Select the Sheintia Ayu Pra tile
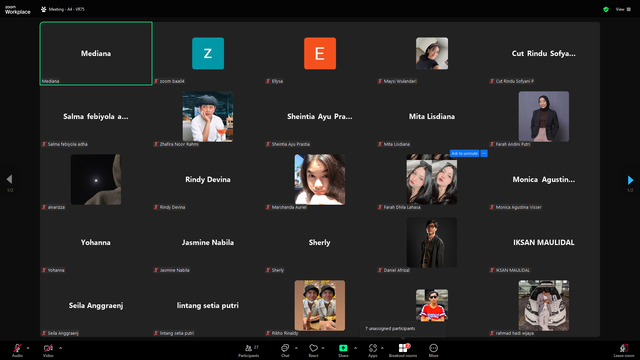The image size is (640, 360). point(320,117)
